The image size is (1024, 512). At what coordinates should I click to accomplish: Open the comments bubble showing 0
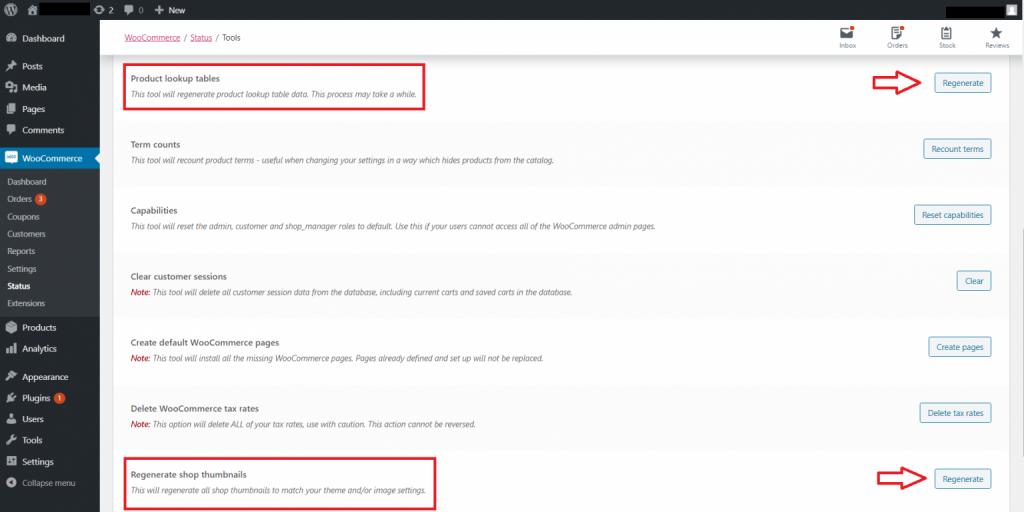133,10
